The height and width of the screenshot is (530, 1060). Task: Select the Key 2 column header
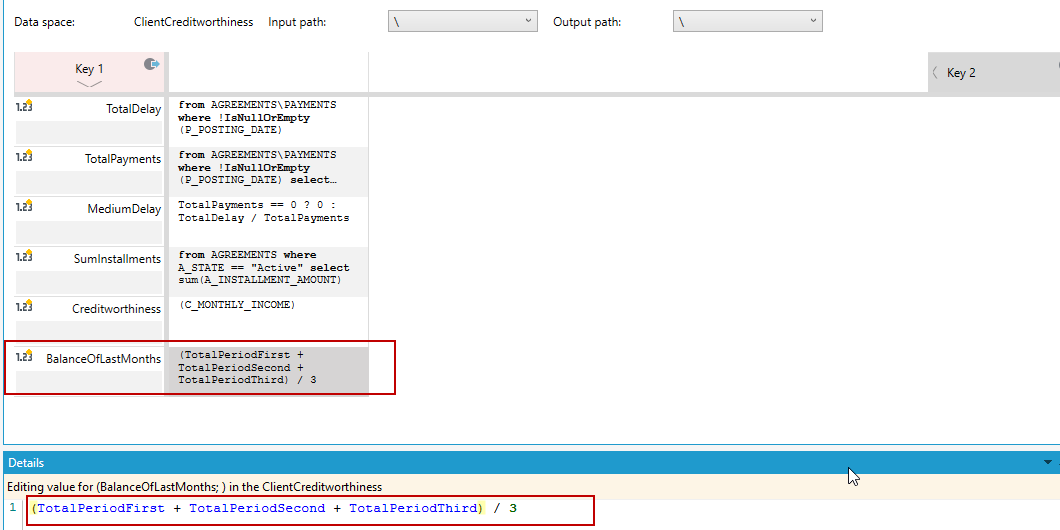994,72
